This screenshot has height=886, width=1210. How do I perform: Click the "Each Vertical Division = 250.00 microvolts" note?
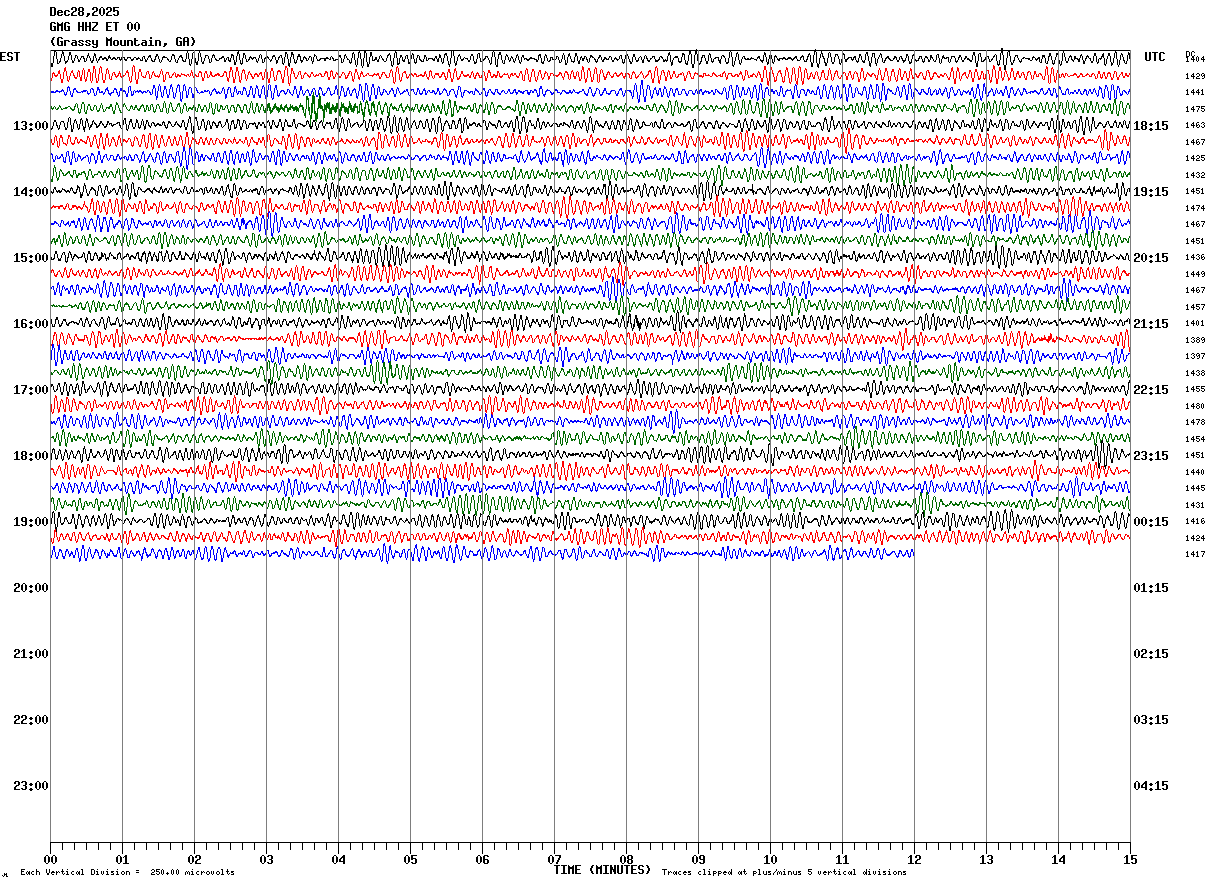click(x=127, y=872)
